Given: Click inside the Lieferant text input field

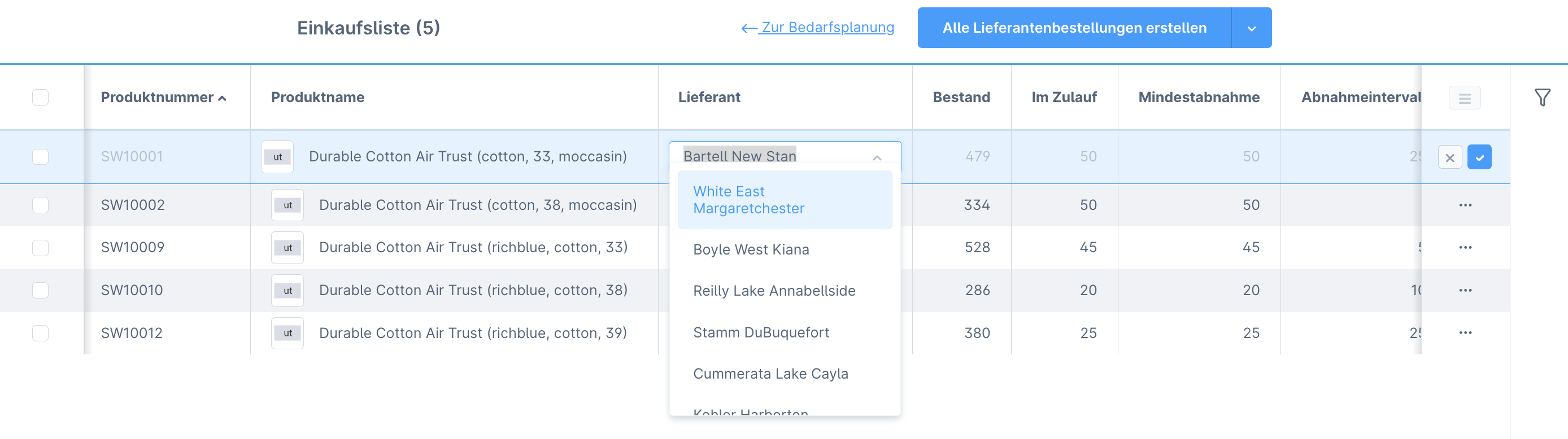Looking at the screenshot, I should tap(761, 156).
